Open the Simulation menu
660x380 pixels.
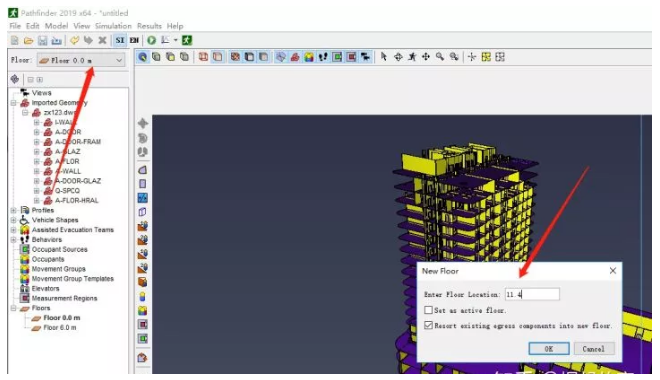pos(113,26)
